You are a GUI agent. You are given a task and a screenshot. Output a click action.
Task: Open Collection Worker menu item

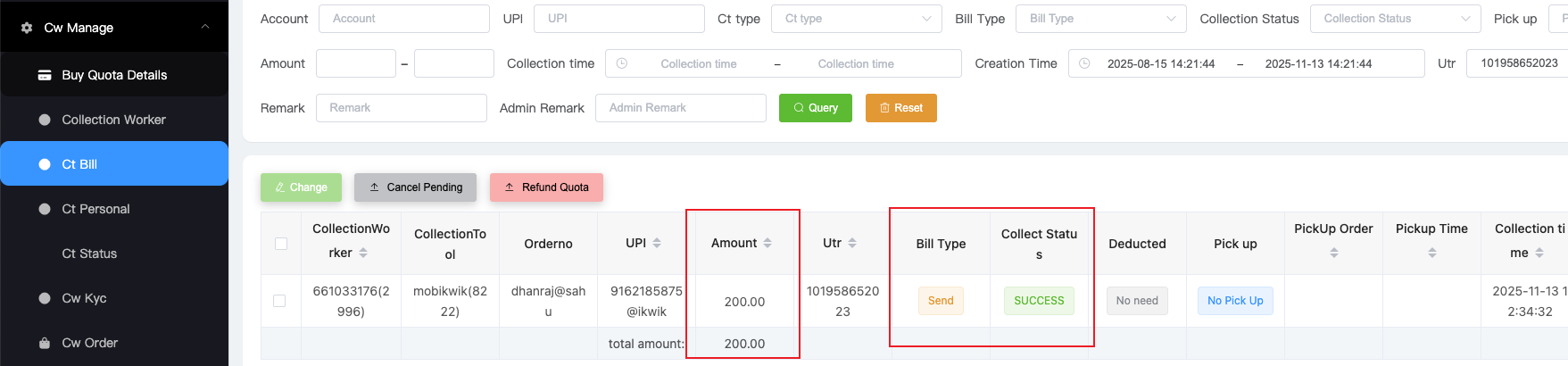(x=113, y=120)
